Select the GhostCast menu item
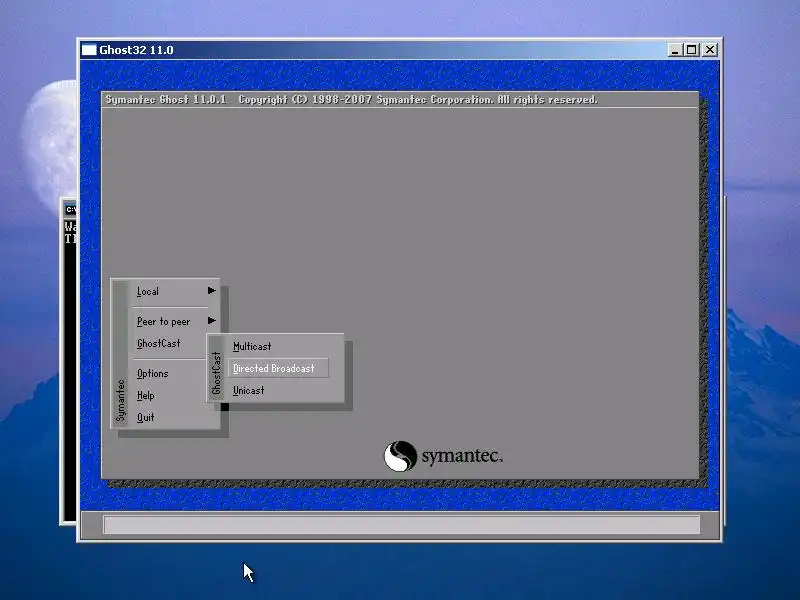800x600 pixels. pyautogui.click(x=159, y=343)
